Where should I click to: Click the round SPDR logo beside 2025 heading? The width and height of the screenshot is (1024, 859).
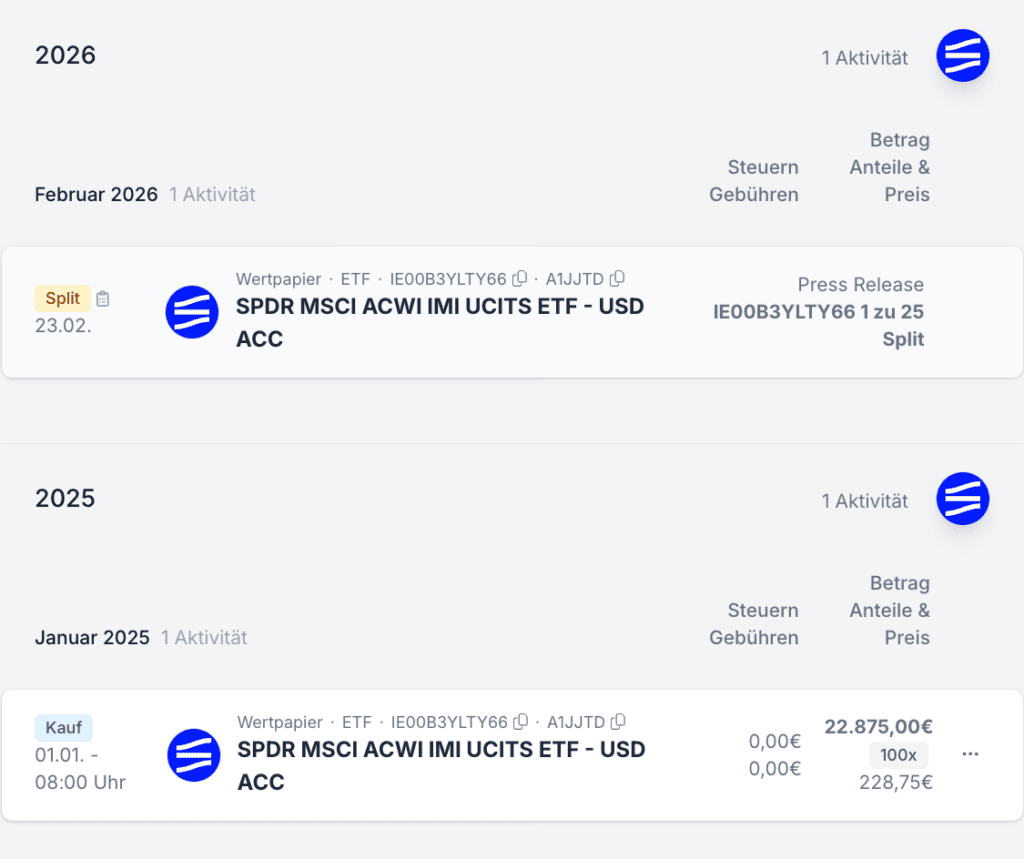(x=962, y=499)
